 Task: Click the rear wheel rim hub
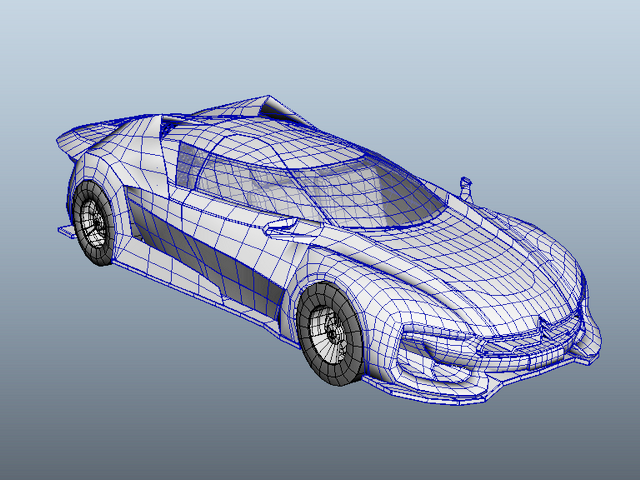[x=96, y=223]
